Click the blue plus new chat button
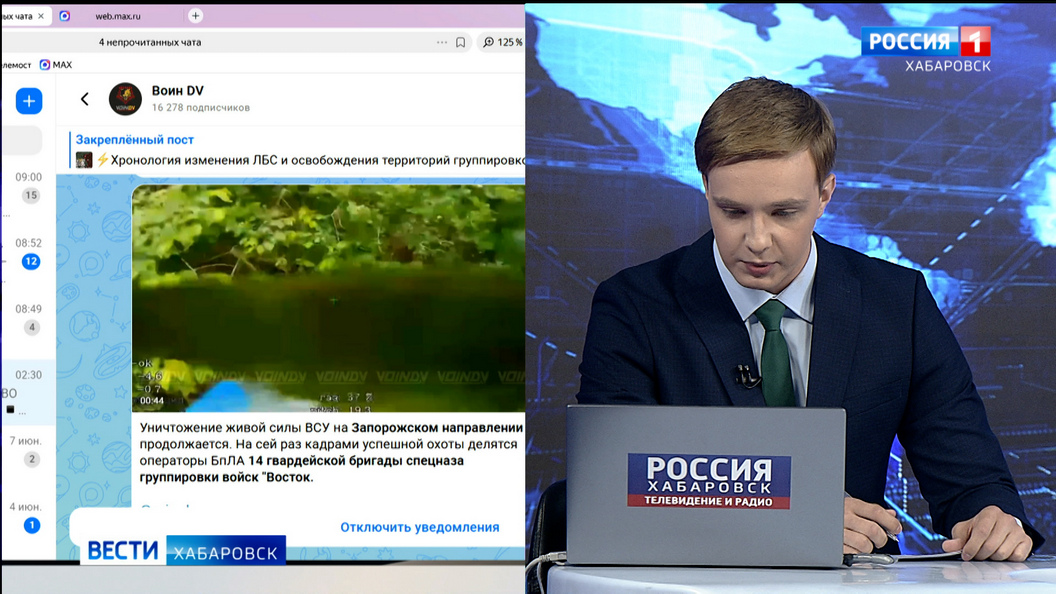This screenshot has height=594, width=1056. tap(29, 101)
